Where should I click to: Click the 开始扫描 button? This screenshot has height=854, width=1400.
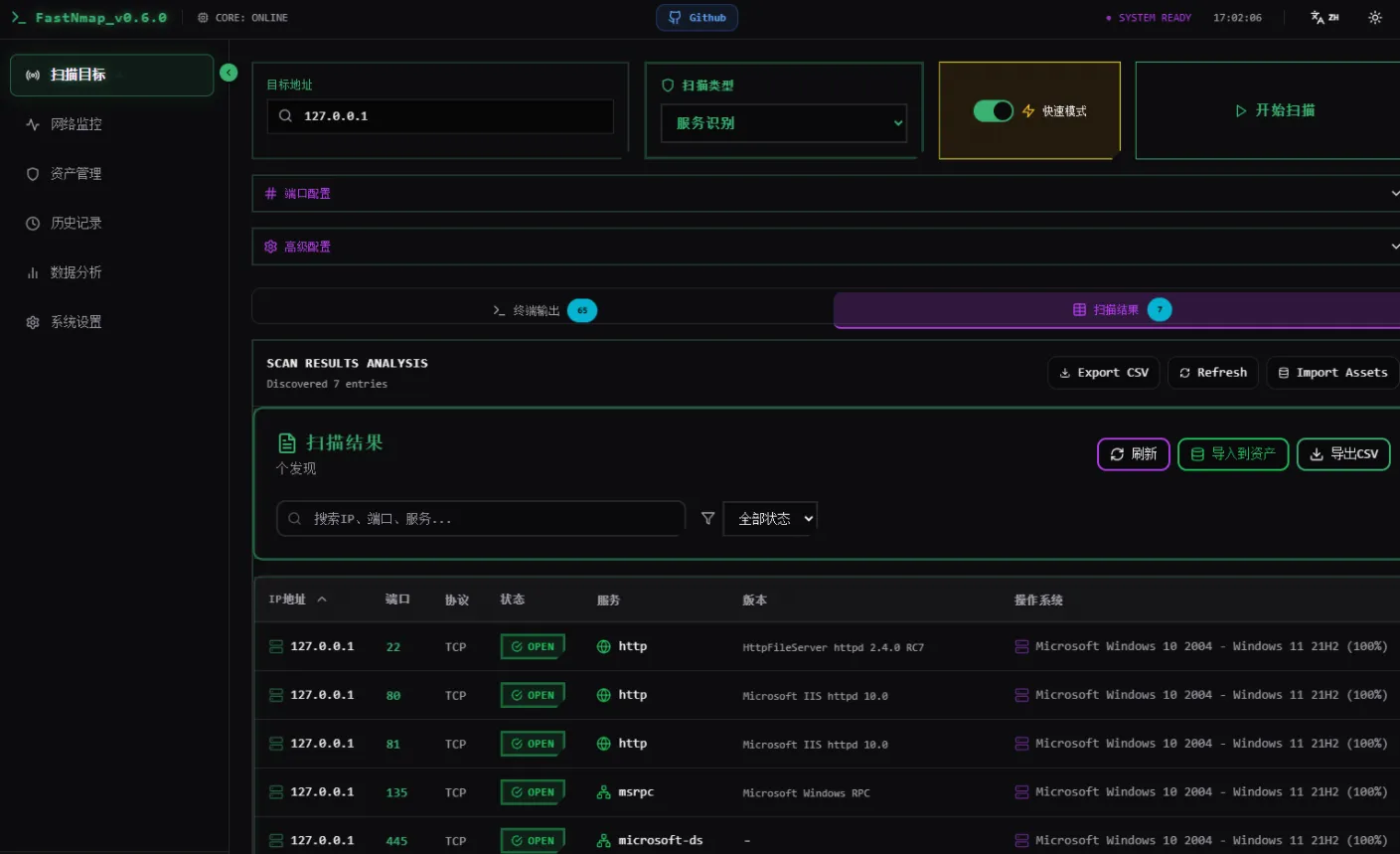(1274, 110)
